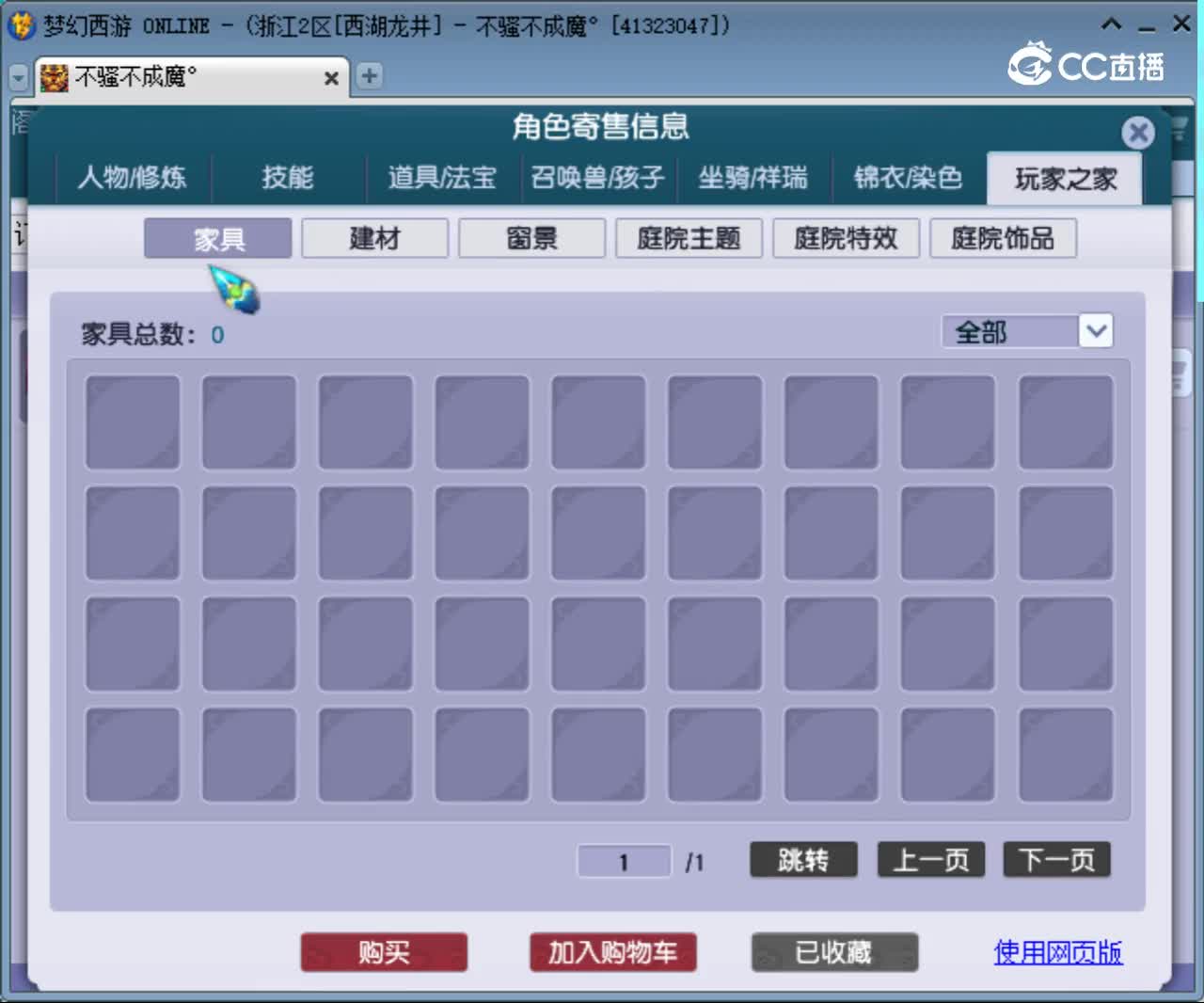
Task: Click the page number input field
Action: tap(624, 862)
